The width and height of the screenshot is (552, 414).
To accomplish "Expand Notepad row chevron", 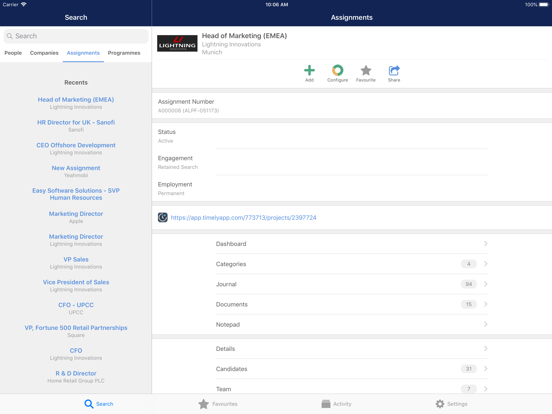I will pyautogui.click(x=485, y=324).
